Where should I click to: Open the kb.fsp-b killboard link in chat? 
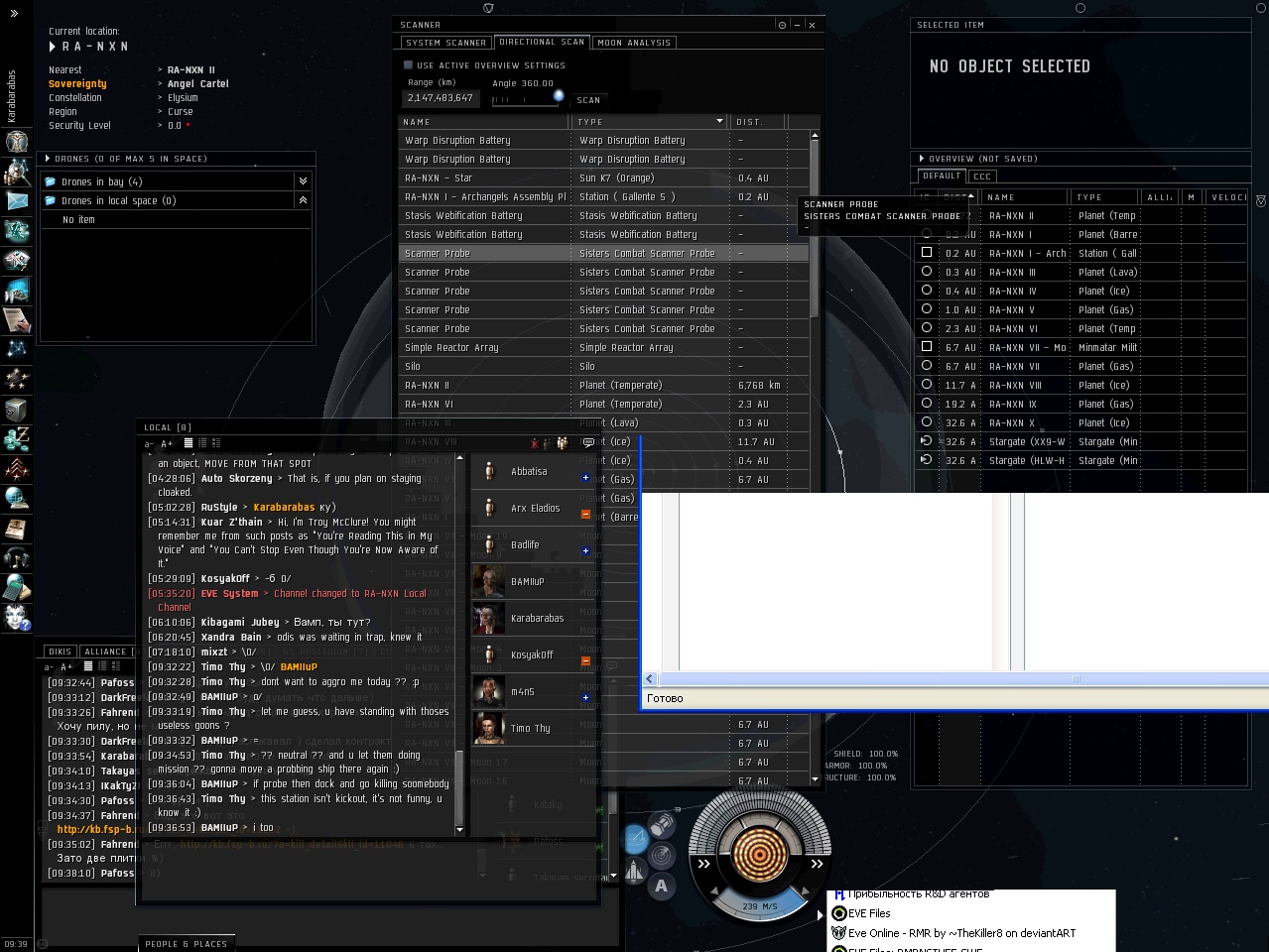tap(95, 829)
